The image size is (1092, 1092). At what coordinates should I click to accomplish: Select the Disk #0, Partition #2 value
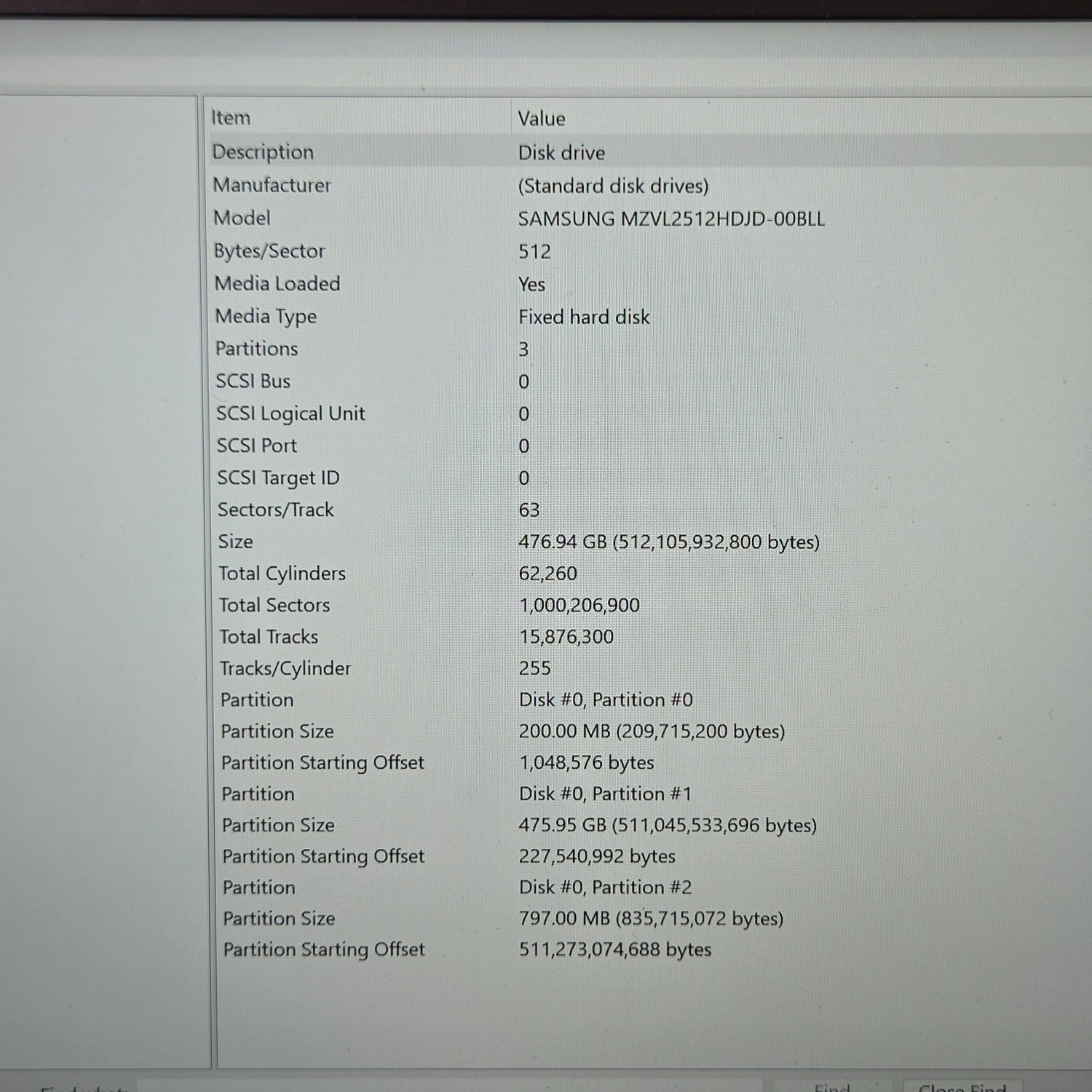coord(605,887)
